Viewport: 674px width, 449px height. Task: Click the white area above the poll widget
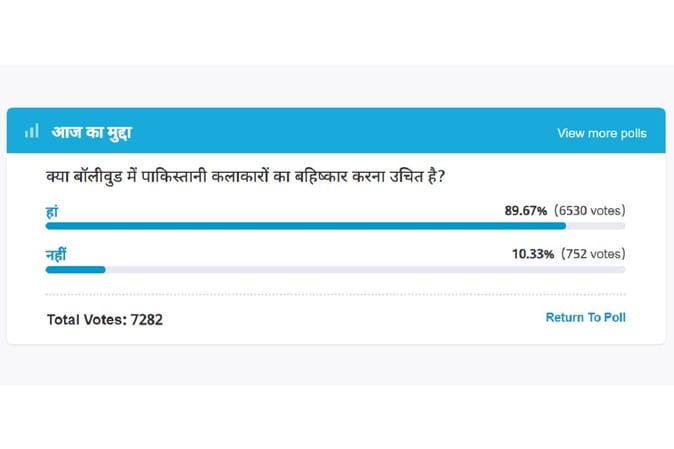[x=337, y=32]
